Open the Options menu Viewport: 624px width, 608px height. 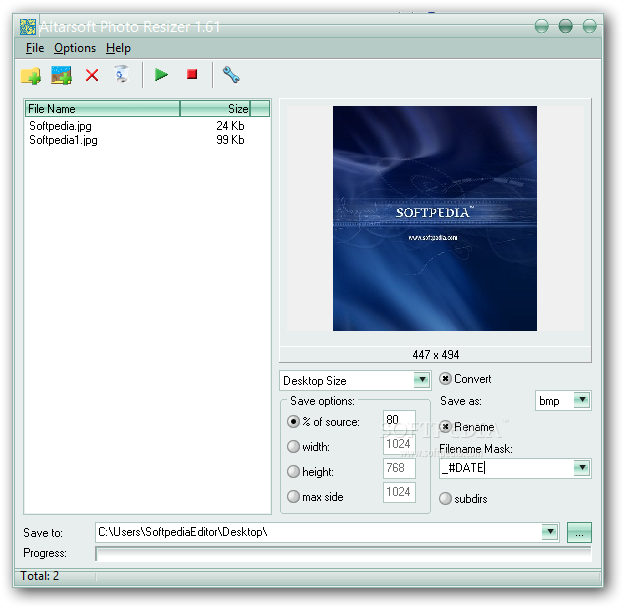click(x=75, y=48)
